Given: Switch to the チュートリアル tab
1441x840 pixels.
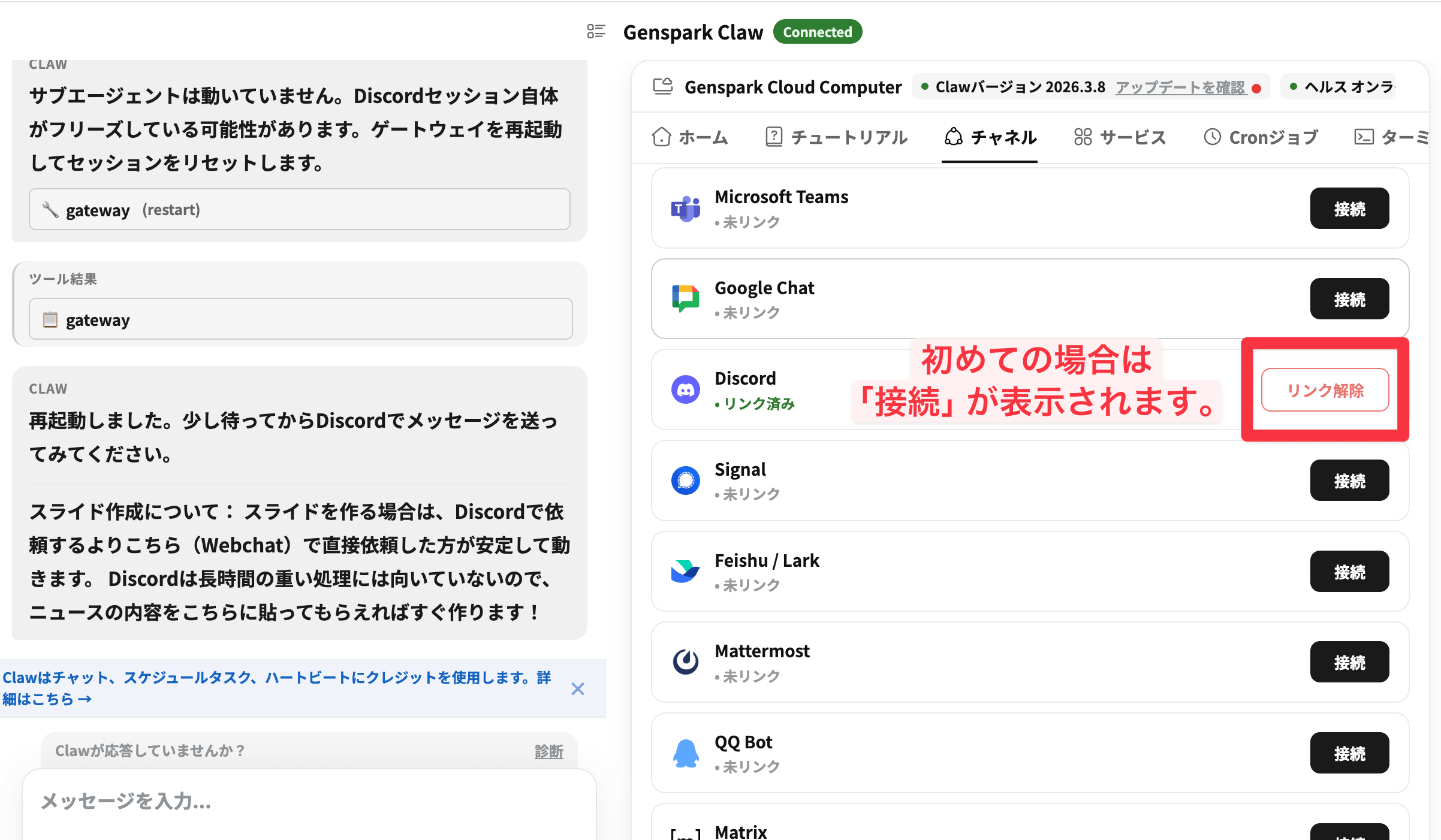Looking at the screenshot, I should point(836,137).
